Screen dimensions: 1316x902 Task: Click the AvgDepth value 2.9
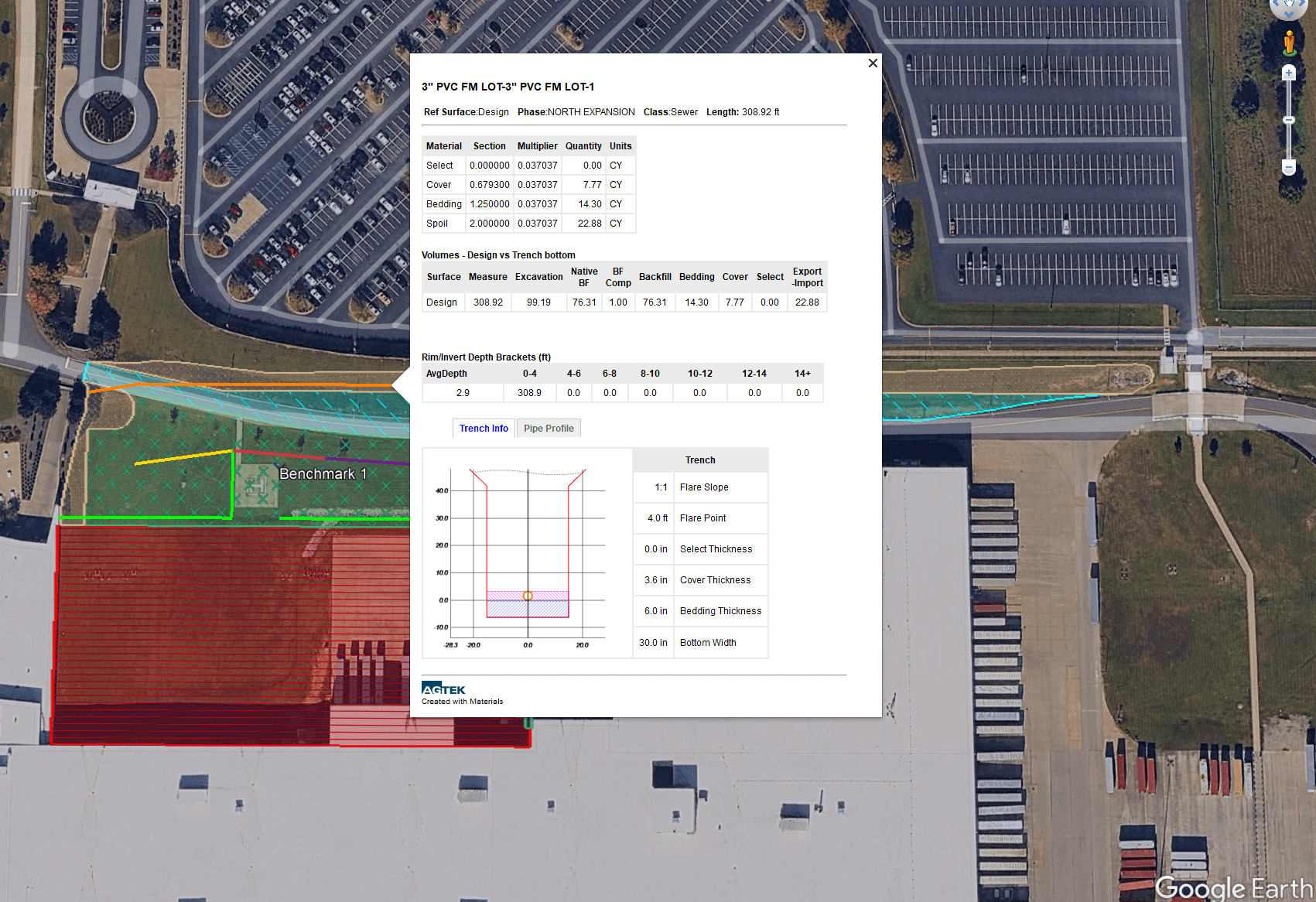tap(463, 393)
